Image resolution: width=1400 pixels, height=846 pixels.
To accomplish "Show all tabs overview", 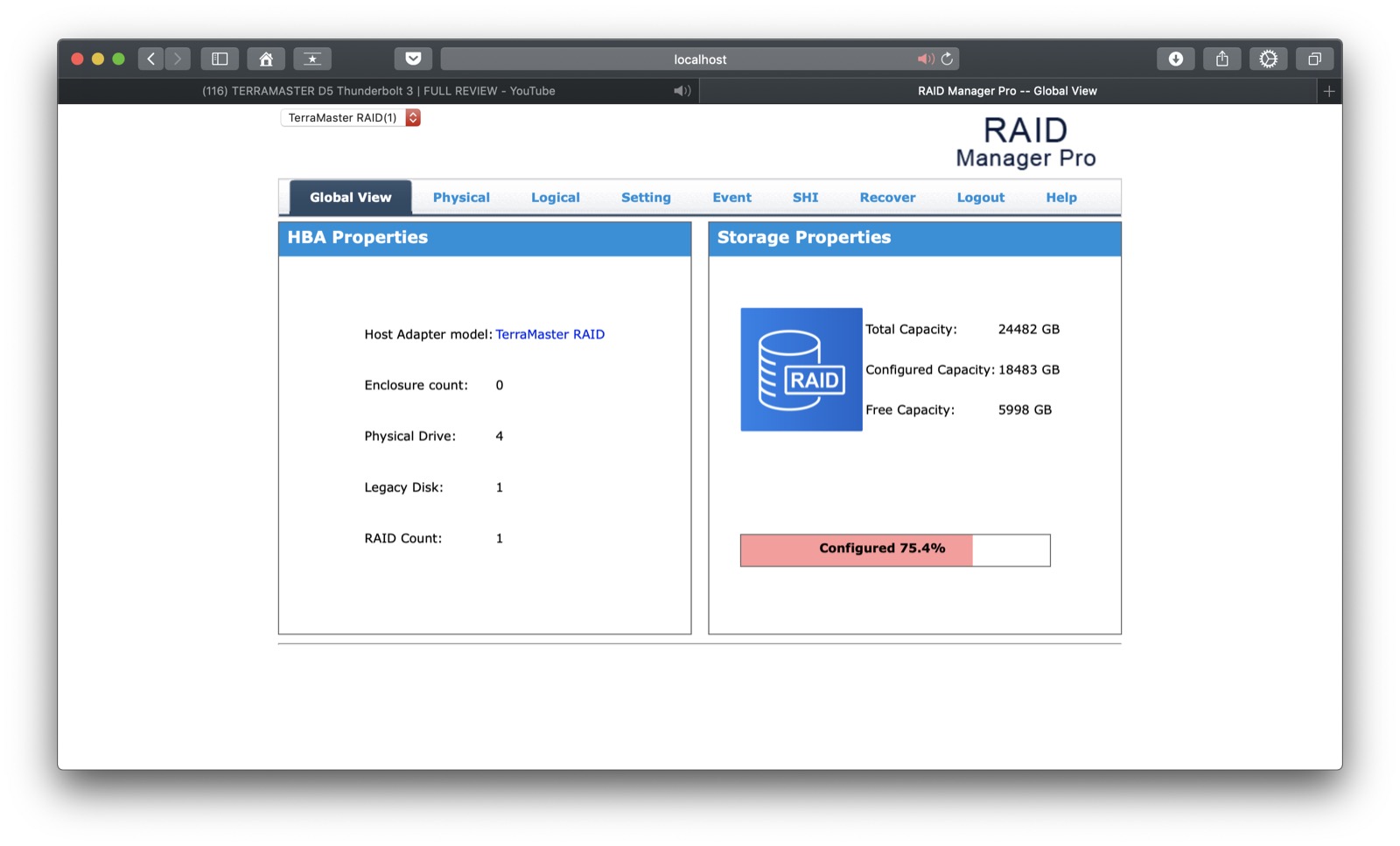I will pos(1314,59).
